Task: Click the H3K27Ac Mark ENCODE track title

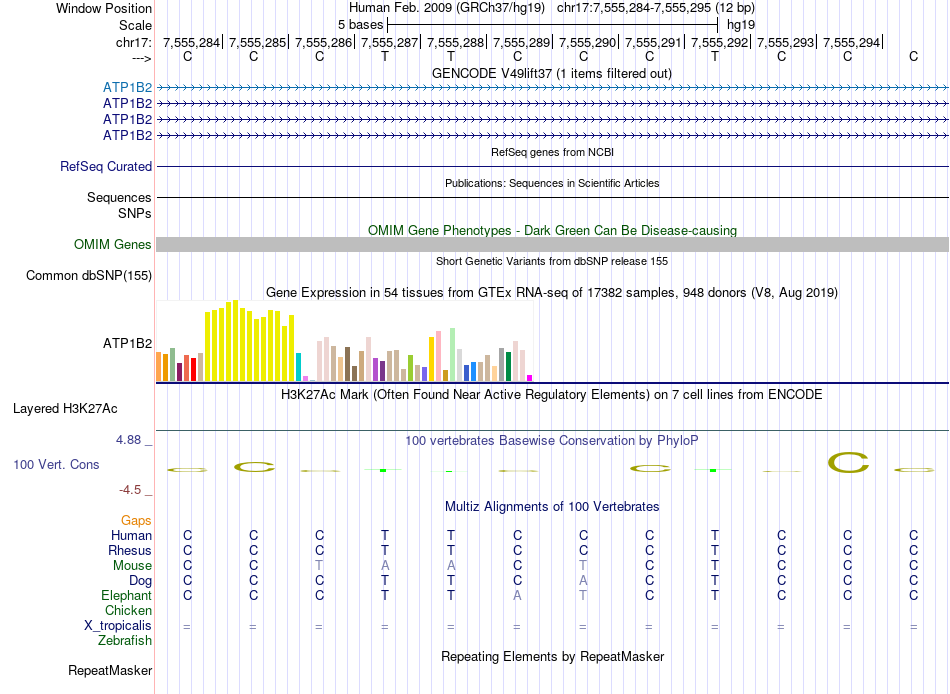Action: (x=552, y=395)
